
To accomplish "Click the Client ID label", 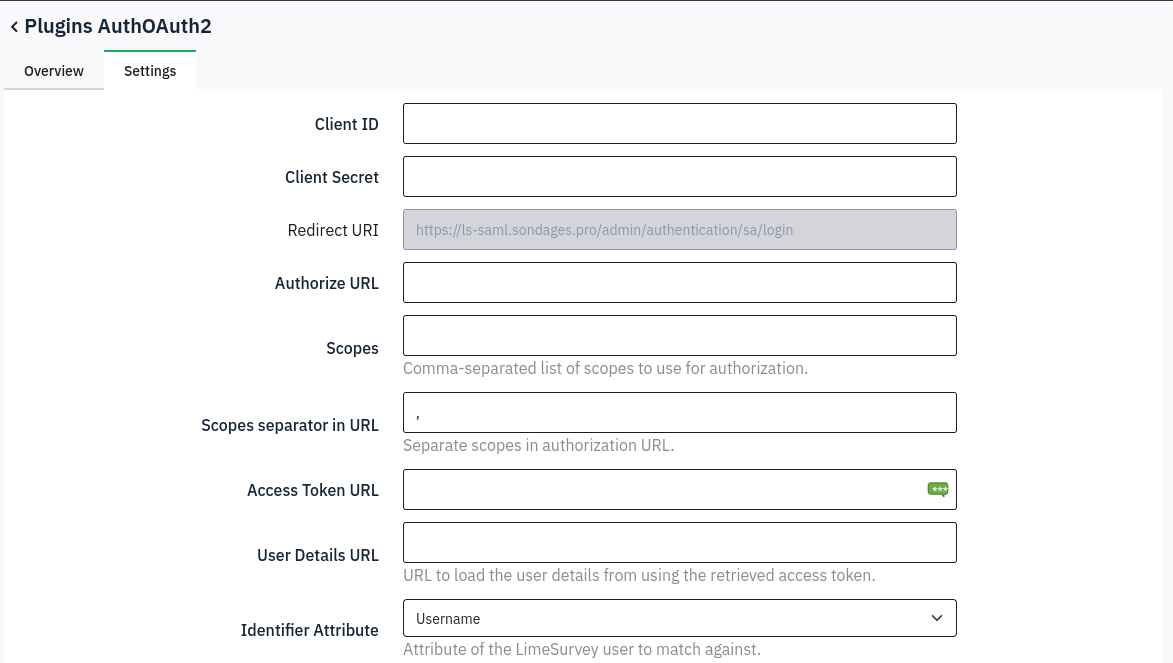I will [x=346, y=124].
